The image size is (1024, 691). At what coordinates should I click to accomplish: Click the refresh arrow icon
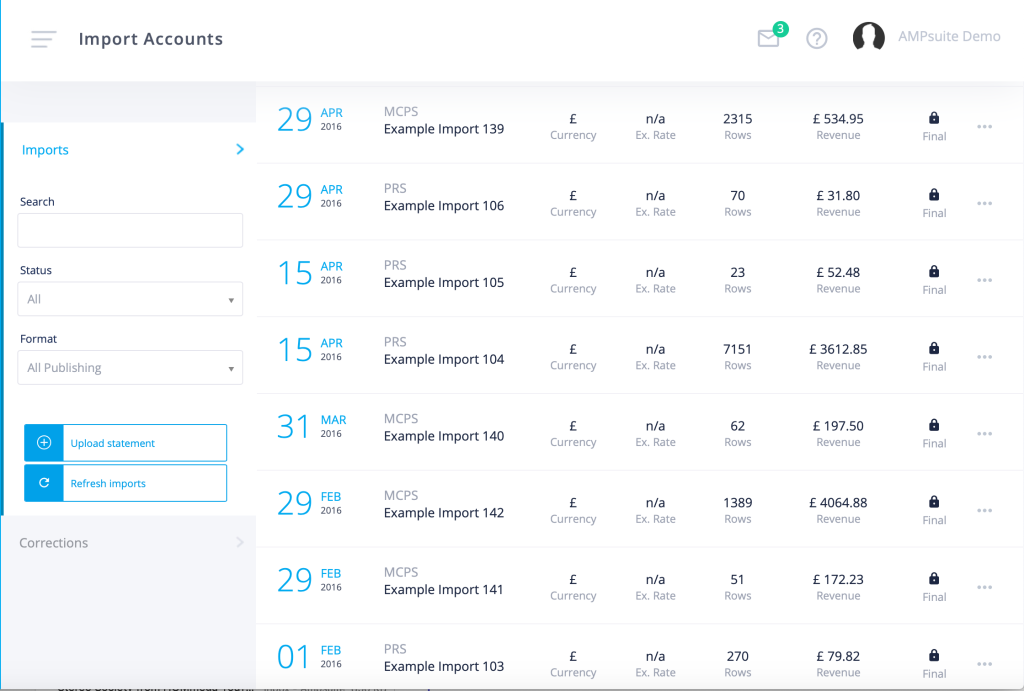tap(44, 483)
